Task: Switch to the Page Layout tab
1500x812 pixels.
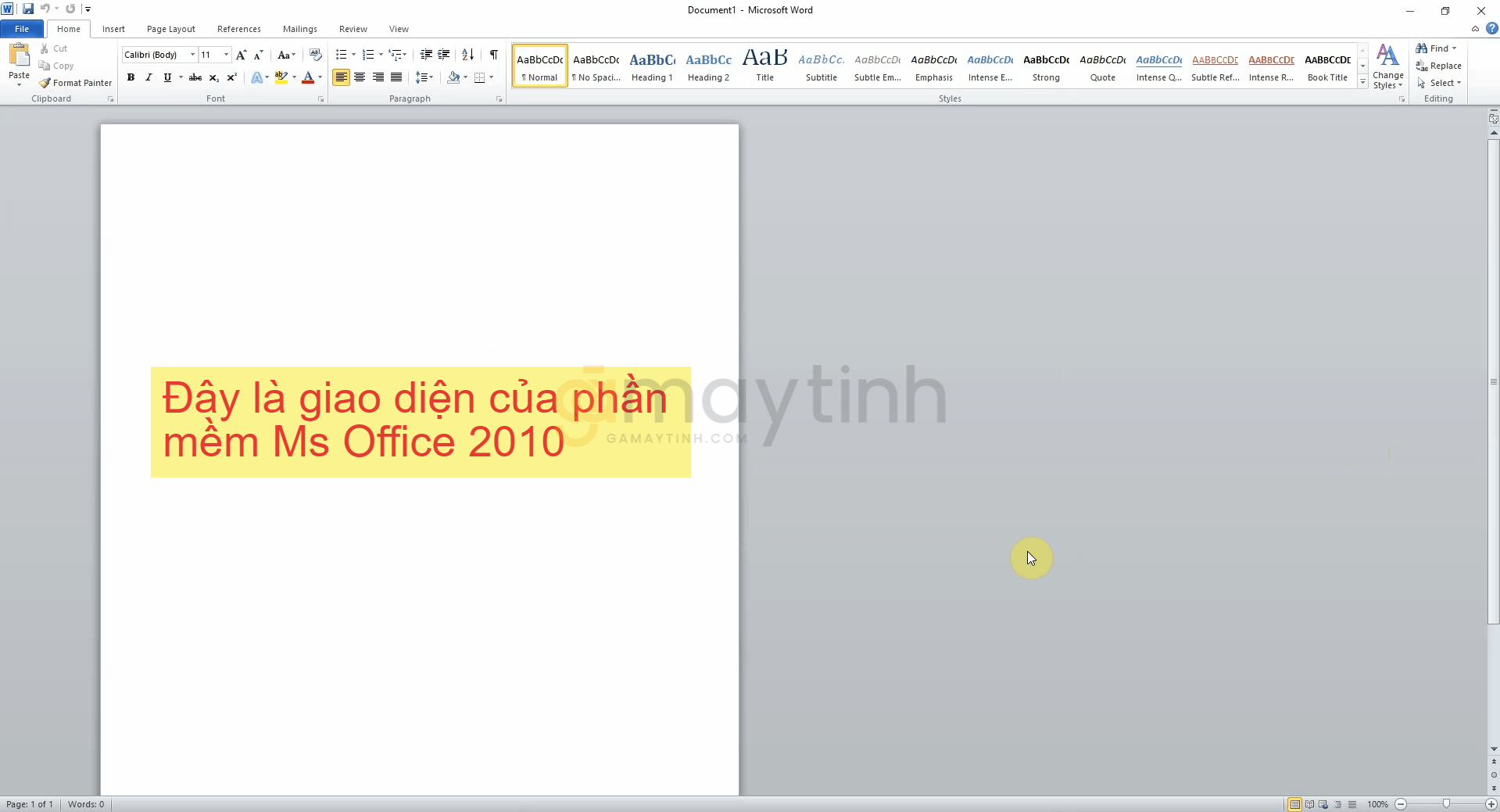Action: tap(171, 29)
